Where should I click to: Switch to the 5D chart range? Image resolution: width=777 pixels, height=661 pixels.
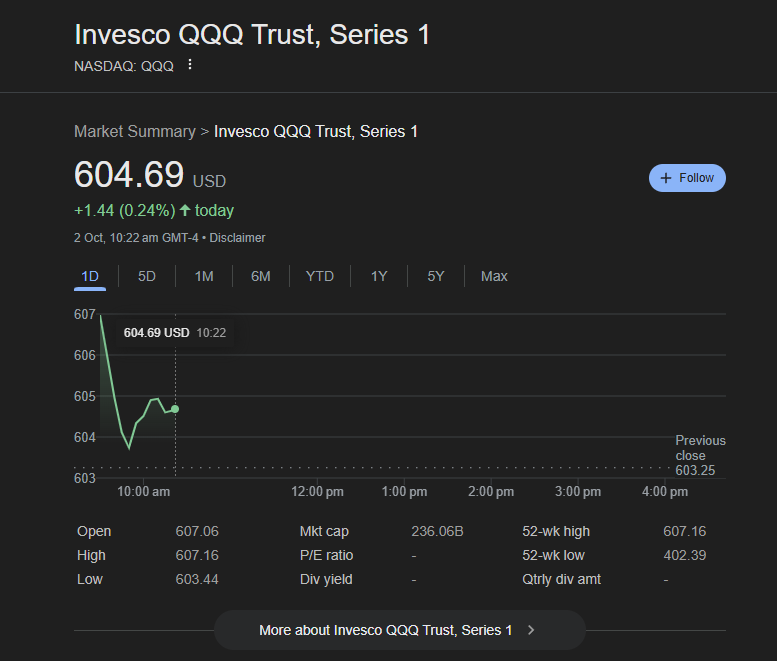[147, 276]
